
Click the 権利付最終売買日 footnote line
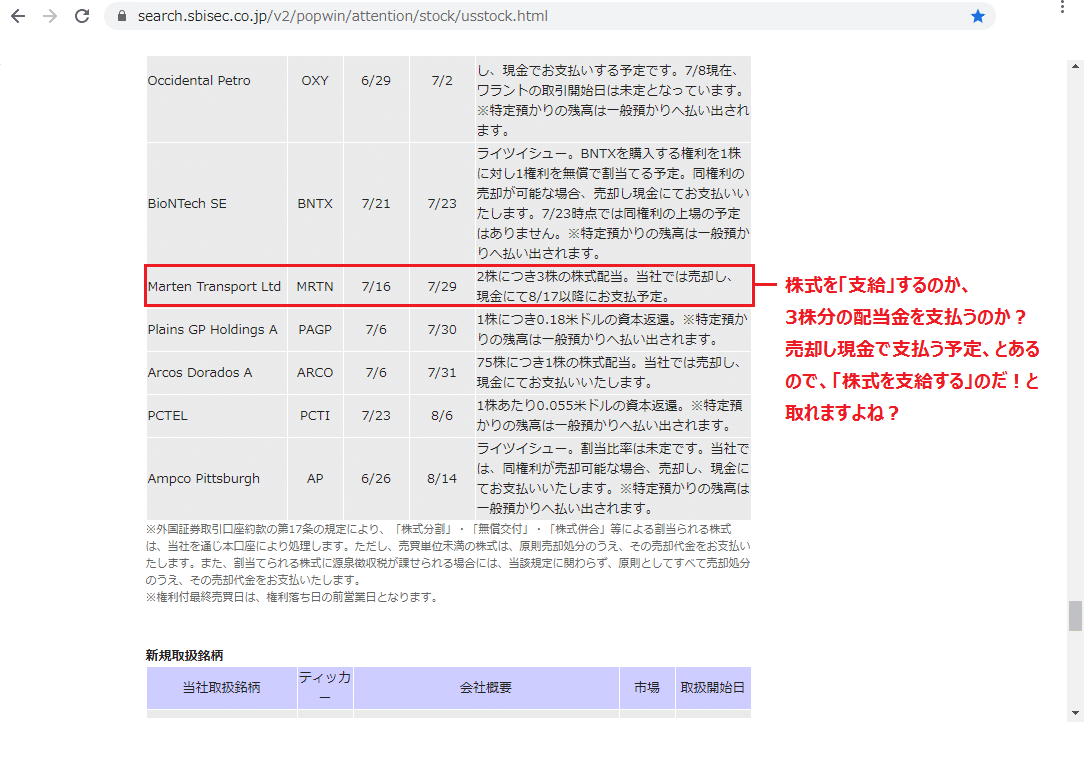coord(291,597)
